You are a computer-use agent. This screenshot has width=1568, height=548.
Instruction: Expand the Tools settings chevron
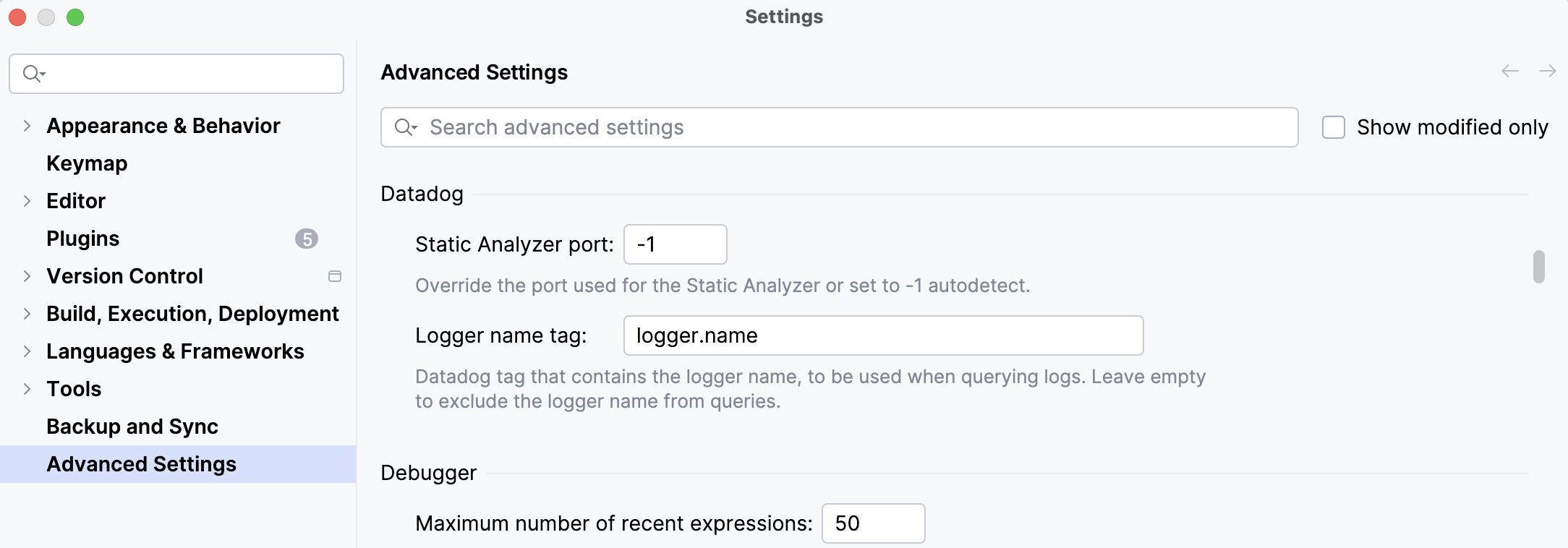point(27,389)
